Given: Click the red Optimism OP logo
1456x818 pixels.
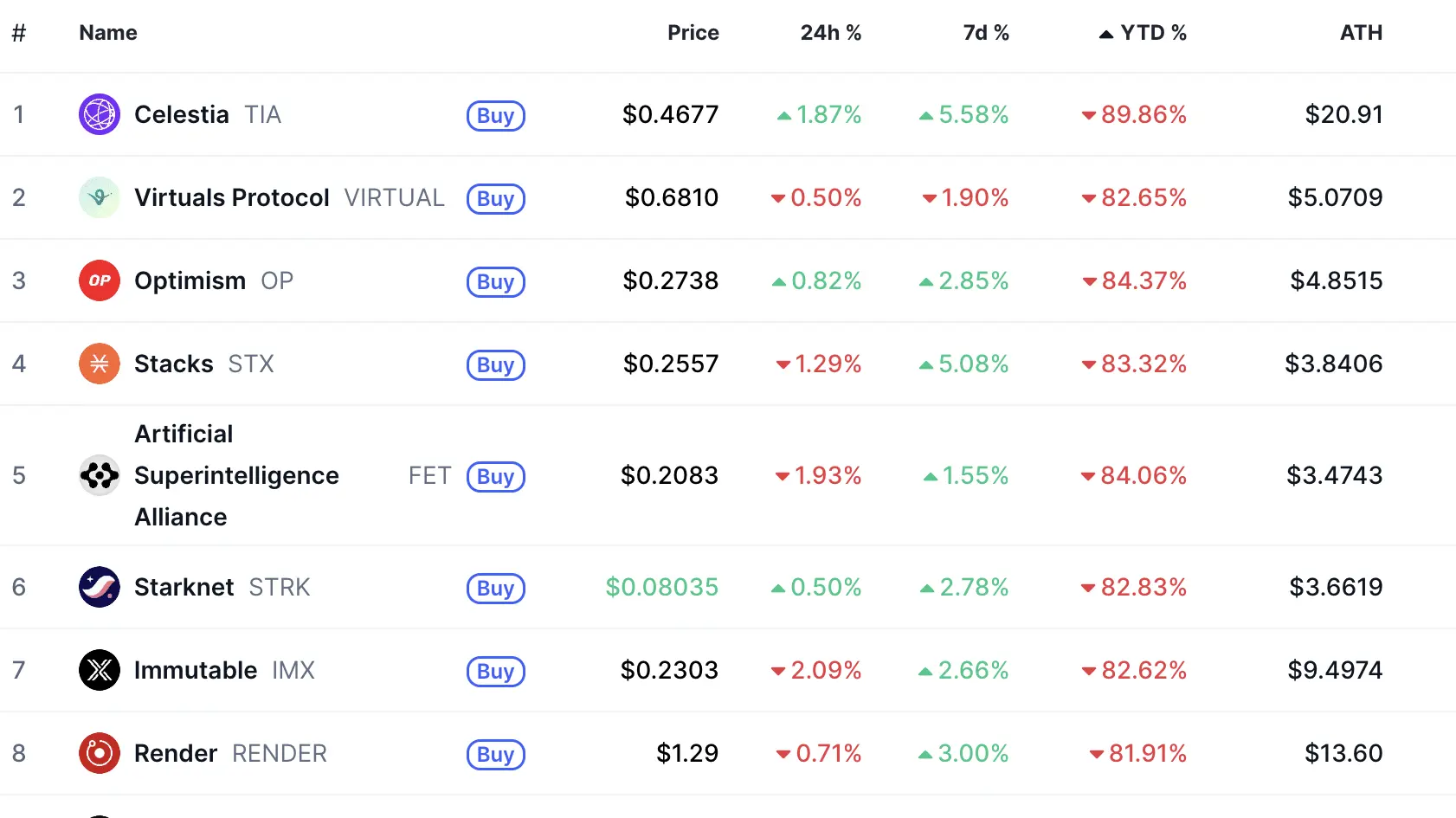Looking at the screenshot, I should pyautogui.click(x=100, y=280).
